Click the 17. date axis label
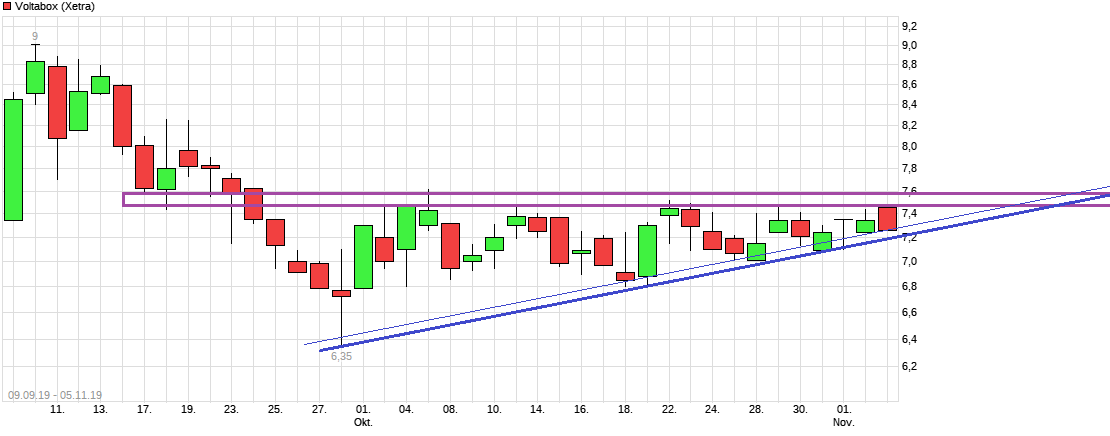Screen dimensions: 1110x436 (144, 409)
